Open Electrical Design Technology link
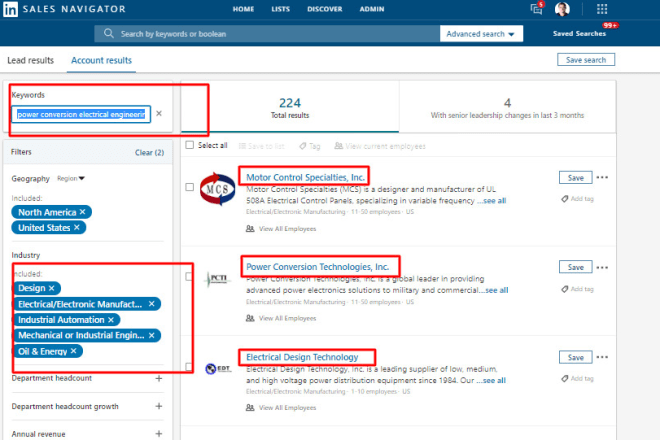The image size is (660, 440). coord(302,357)
